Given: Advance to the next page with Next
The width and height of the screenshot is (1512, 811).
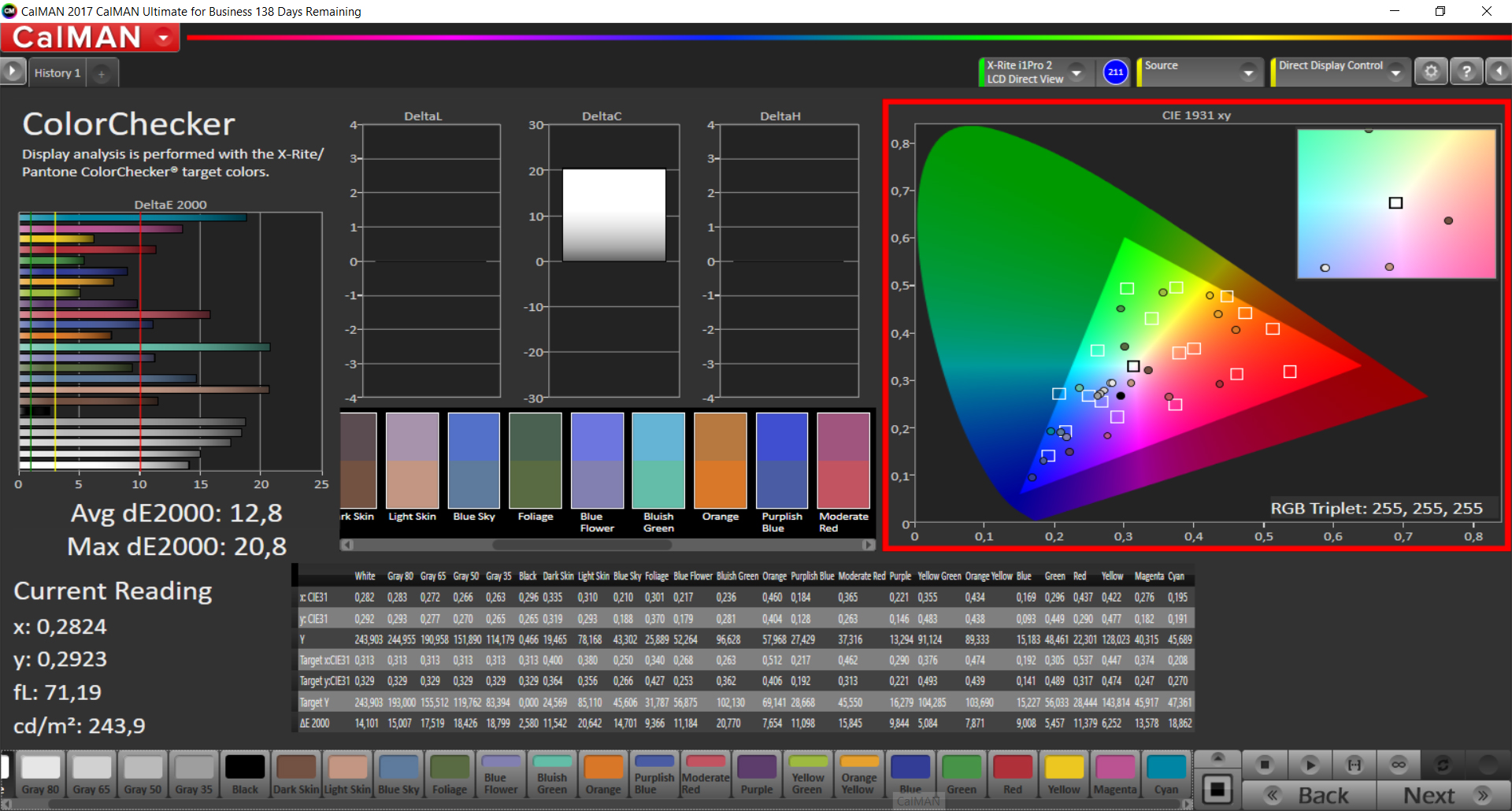Looking at the screenshot, I should point(1443,795).
